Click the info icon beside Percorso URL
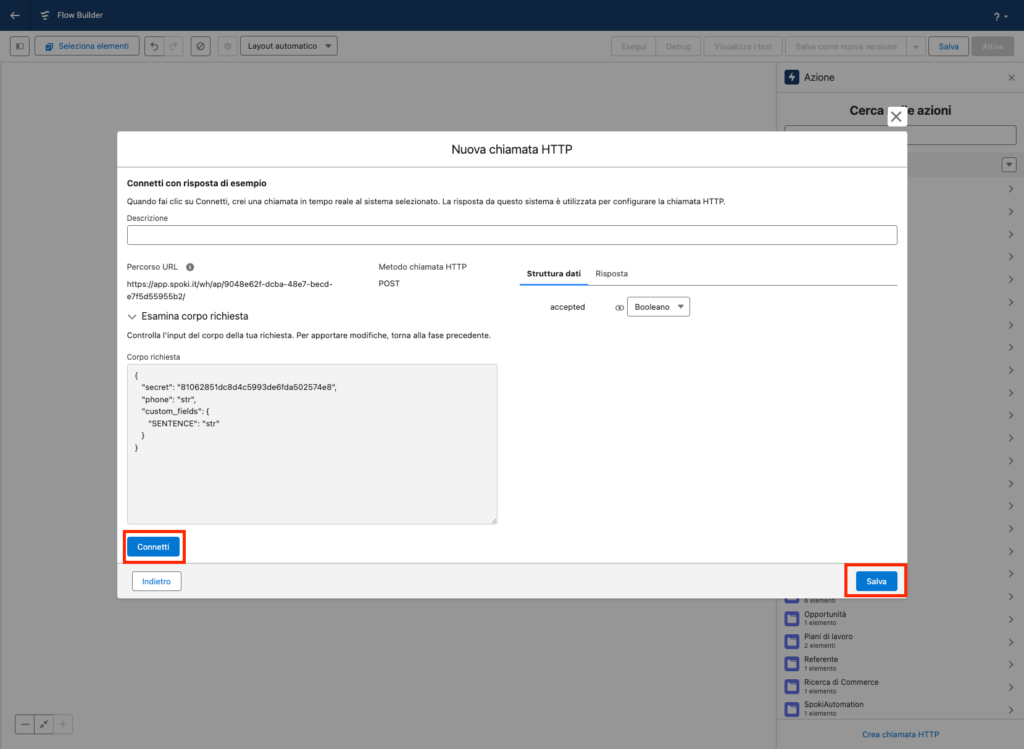This screenshot has width=1024, height=749. click(190, 267)
